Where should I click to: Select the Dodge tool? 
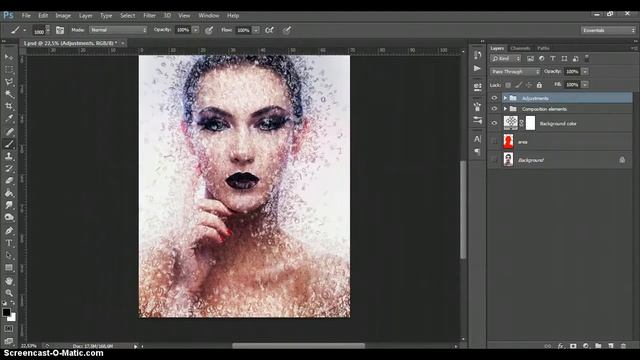[x=9, y=218]
